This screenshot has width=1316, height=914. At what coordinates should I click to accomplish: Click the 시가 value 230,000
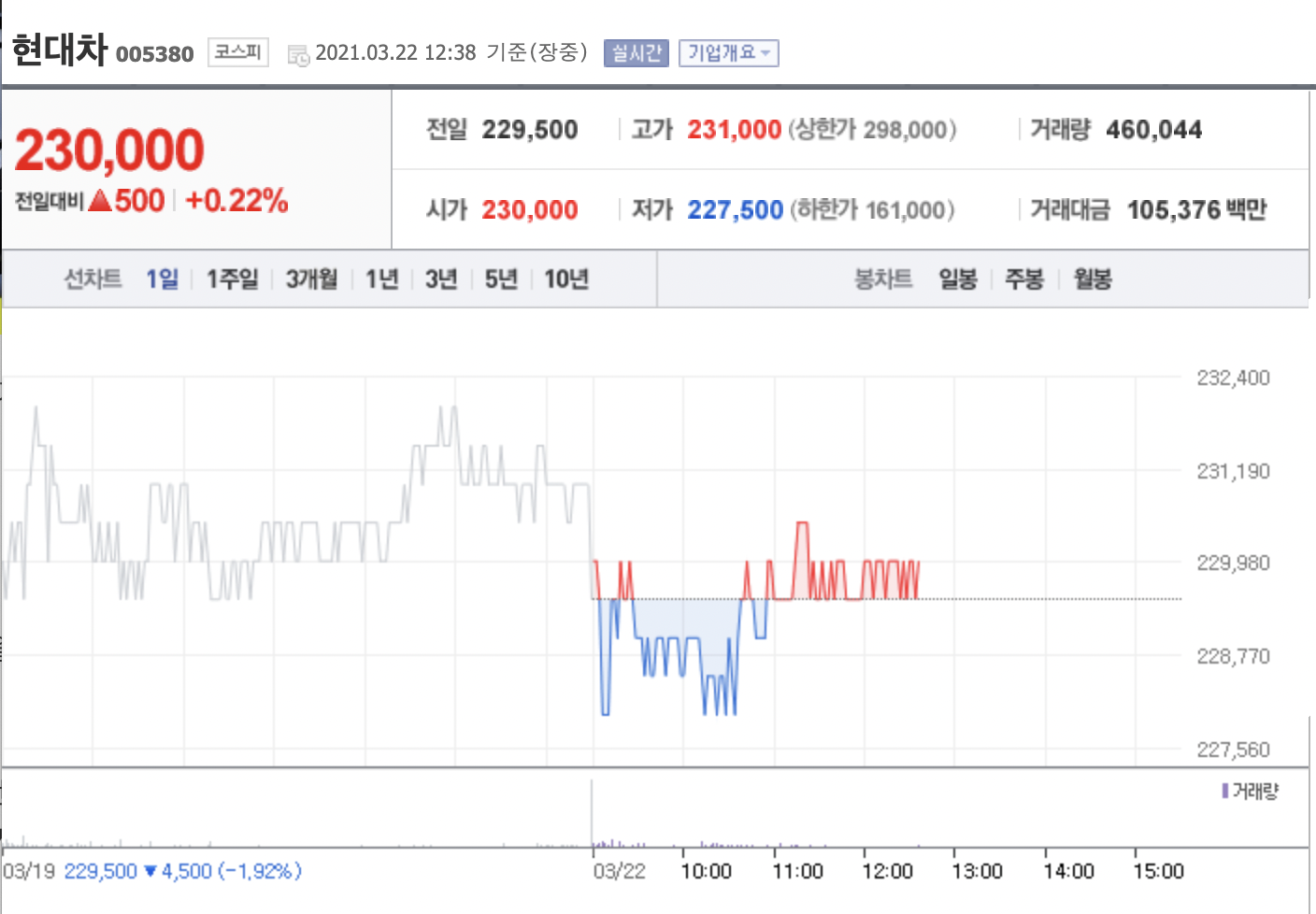coord(530,210)
